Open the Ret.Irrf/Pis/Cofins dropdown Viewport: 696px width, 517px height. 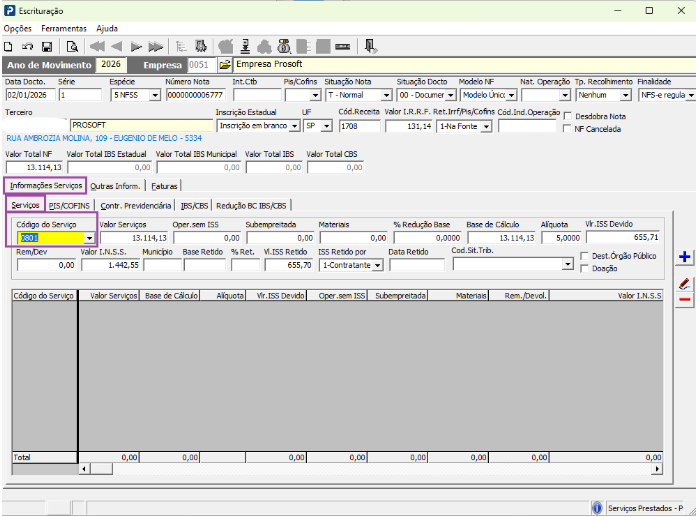click(486, 126)
